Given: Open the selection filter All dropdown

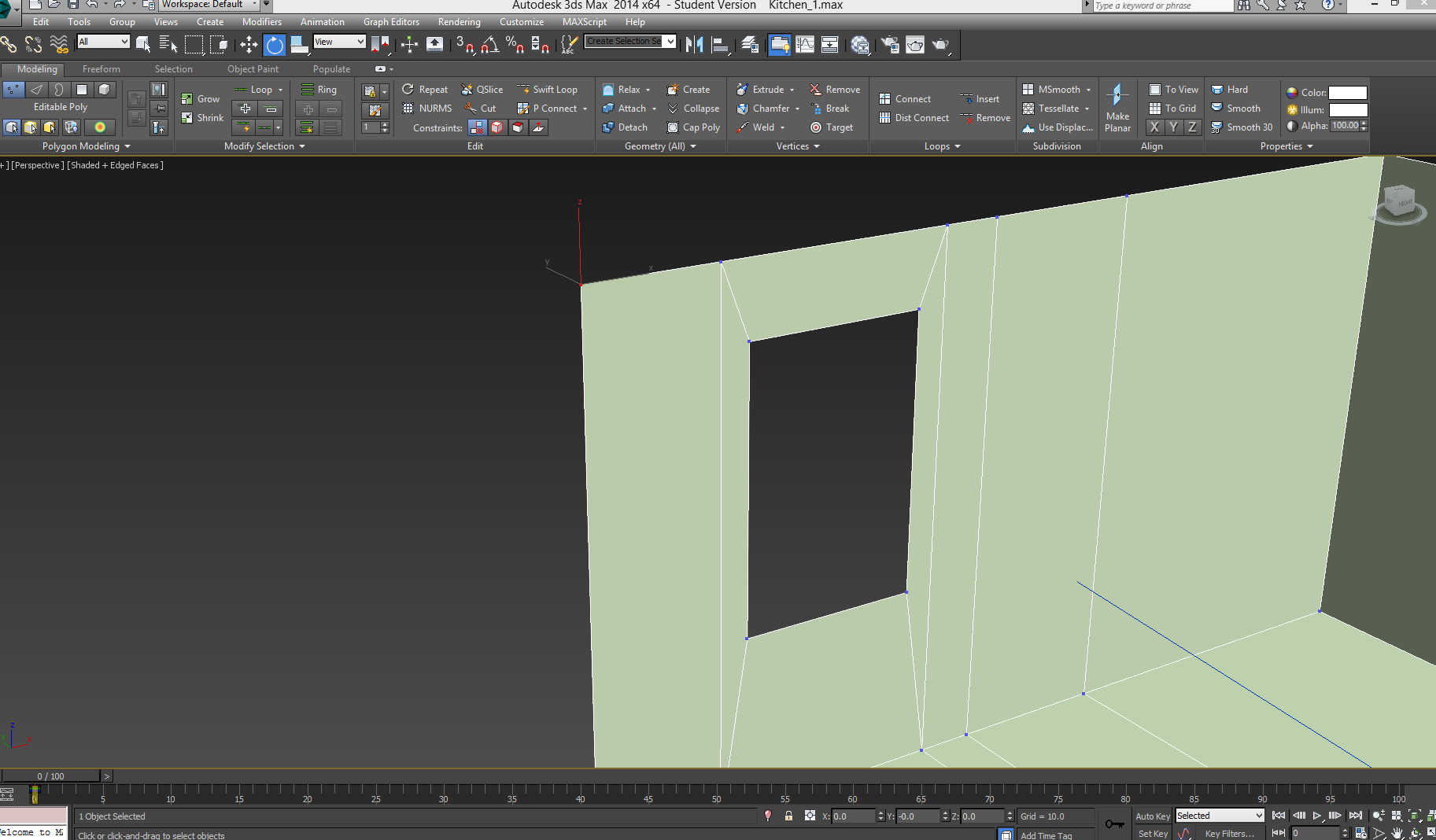Looking at the screenshot, I should tap(103, 42).
